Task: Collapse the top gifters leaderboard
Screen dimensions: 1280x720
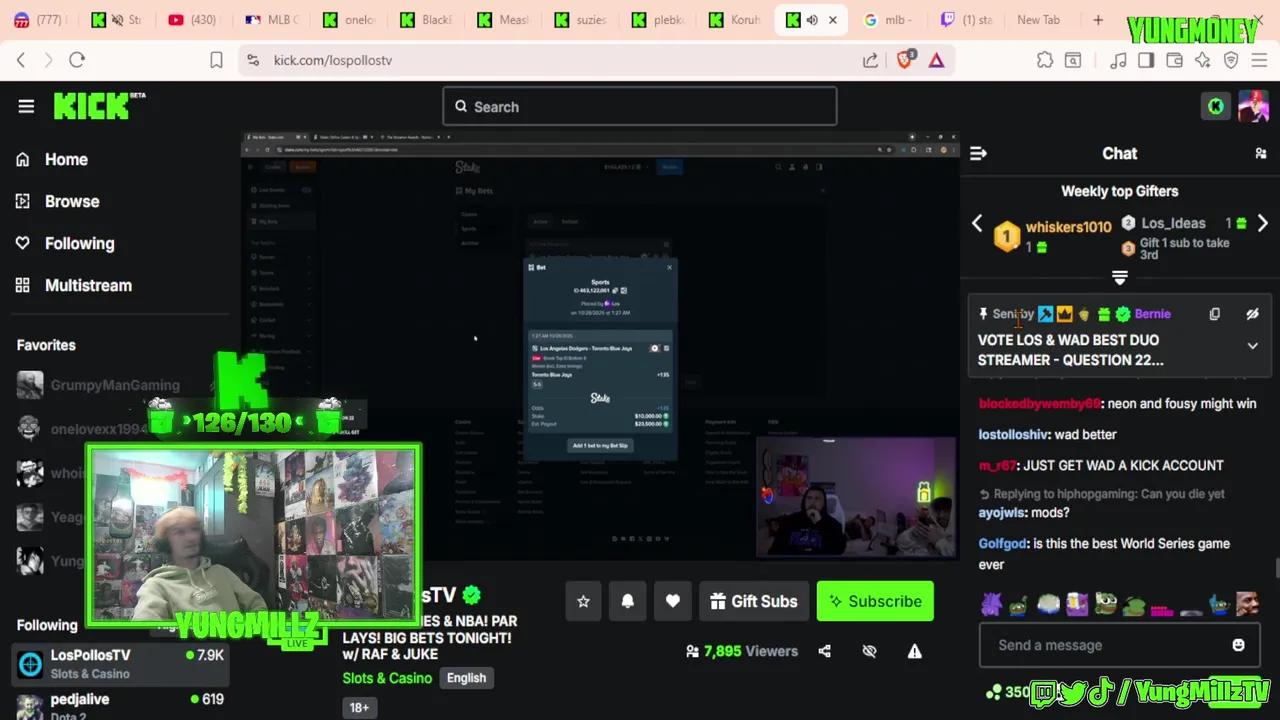Action: click(1120, 278)
